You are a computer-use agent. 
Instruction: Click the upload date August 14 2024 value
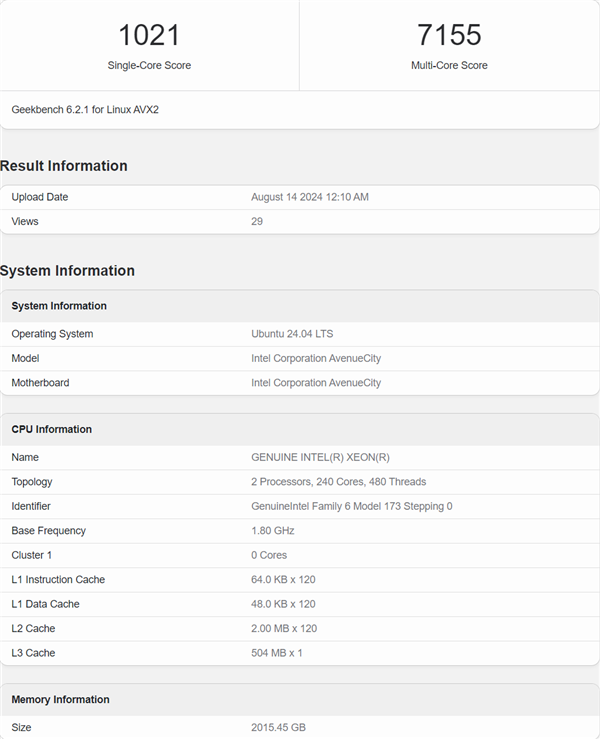(x=310, y=197)
